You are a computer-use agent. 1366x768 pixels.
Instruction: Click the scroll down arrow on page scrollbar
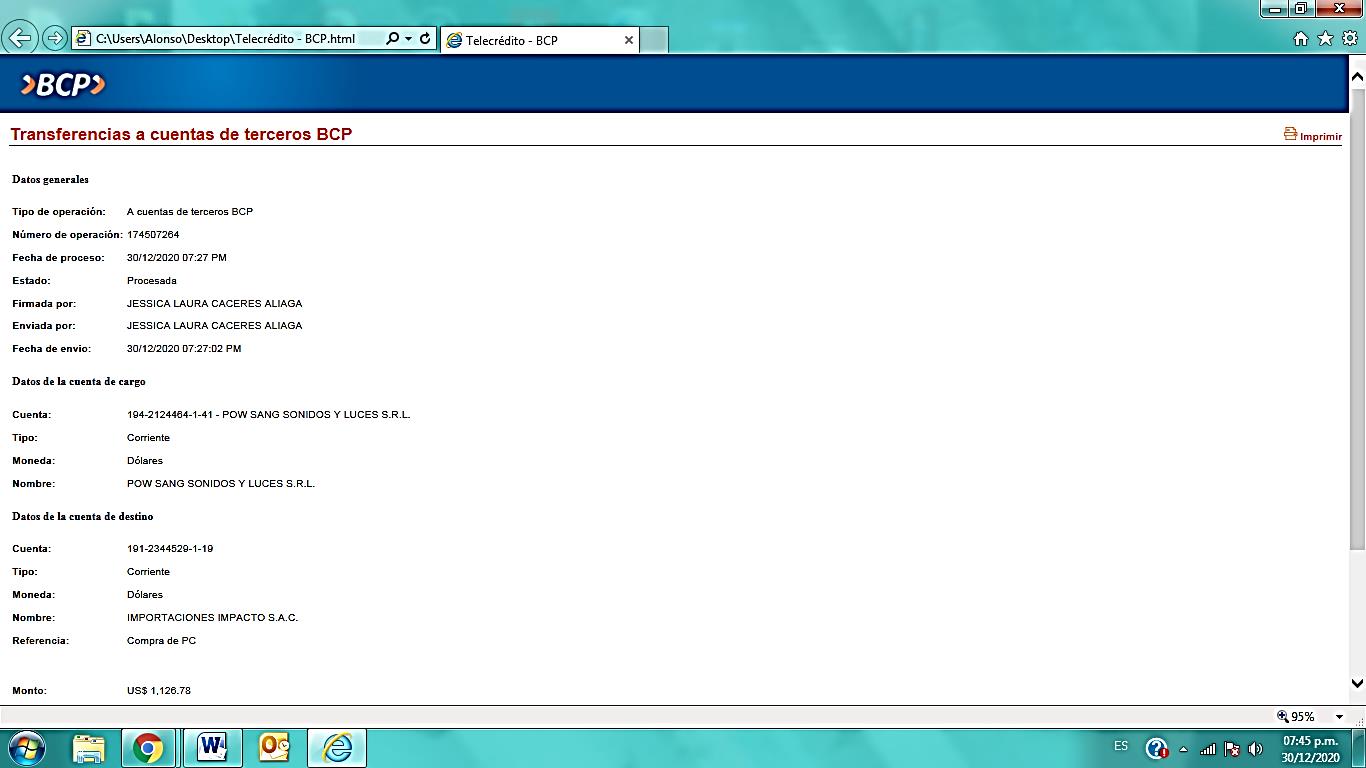point(1357,684)
